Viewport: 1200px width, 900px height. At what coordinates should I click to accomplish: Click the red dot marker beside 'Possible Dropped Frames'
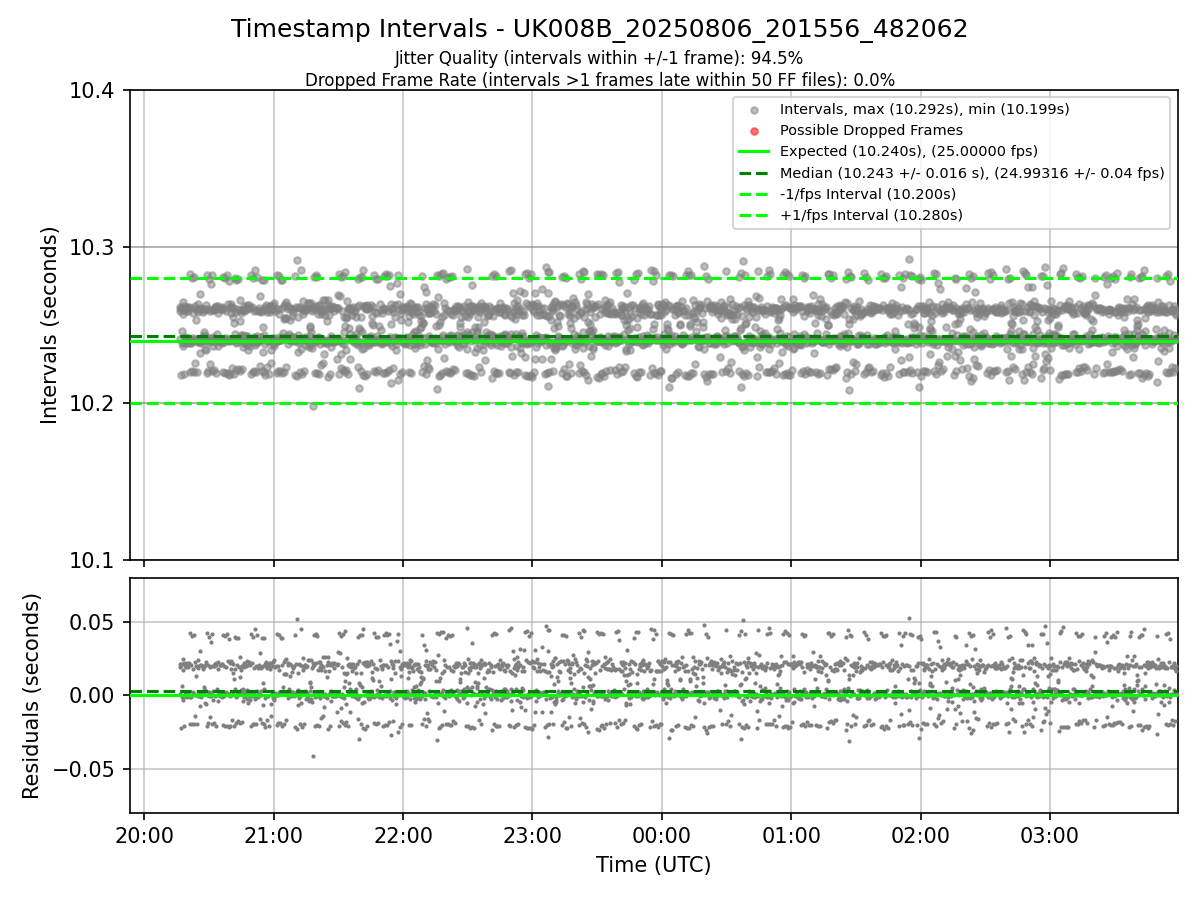pos(755,131)
